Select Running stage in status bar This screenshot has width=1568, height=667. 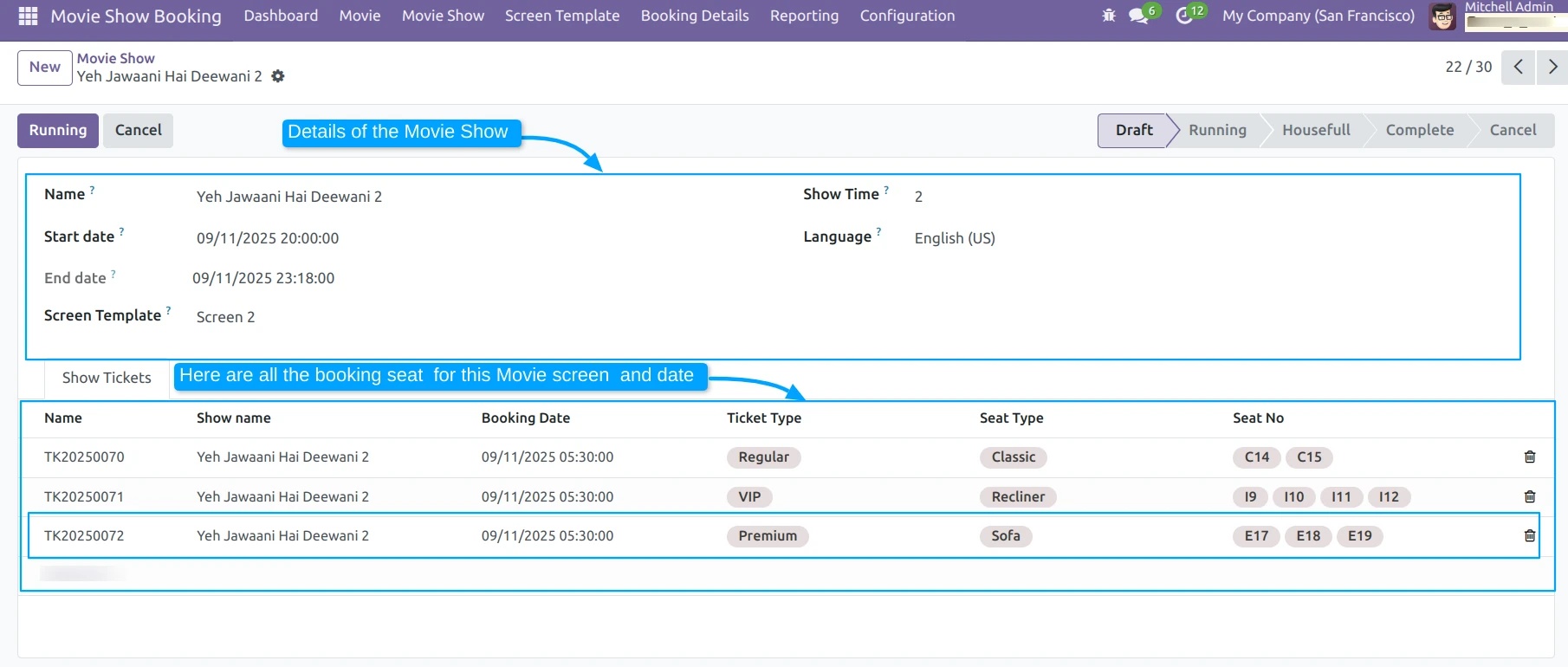(1217, 130)
